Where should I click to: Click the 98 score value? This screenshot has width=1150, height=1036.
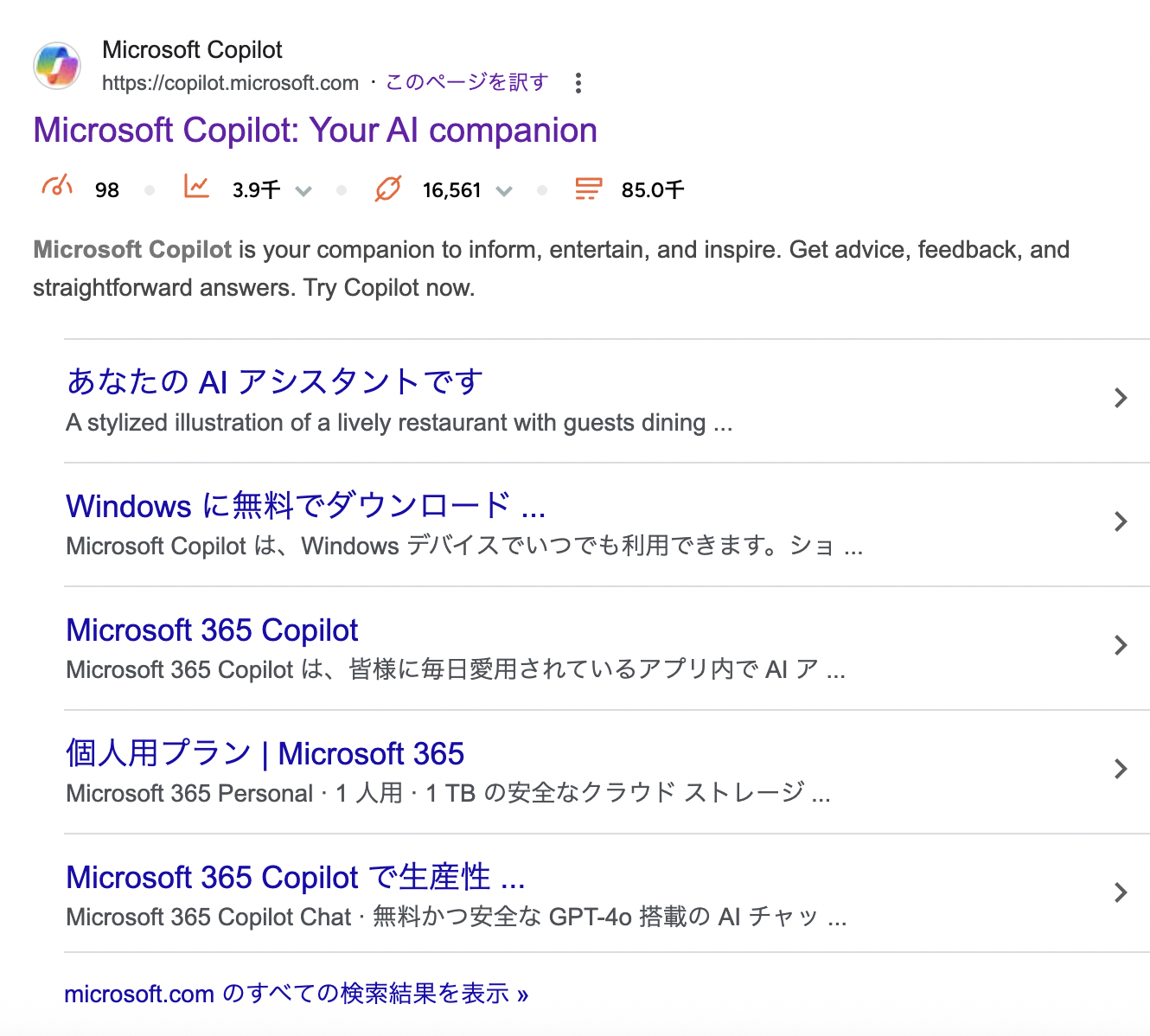(x=107, y=190)
